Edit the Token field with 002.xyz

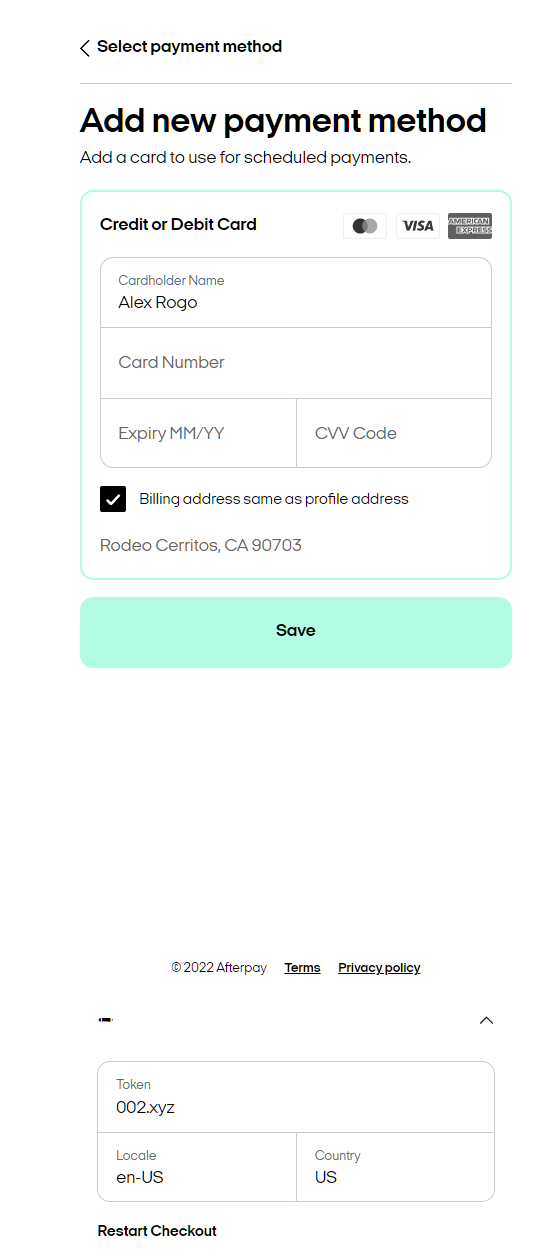pos(296,1097)
